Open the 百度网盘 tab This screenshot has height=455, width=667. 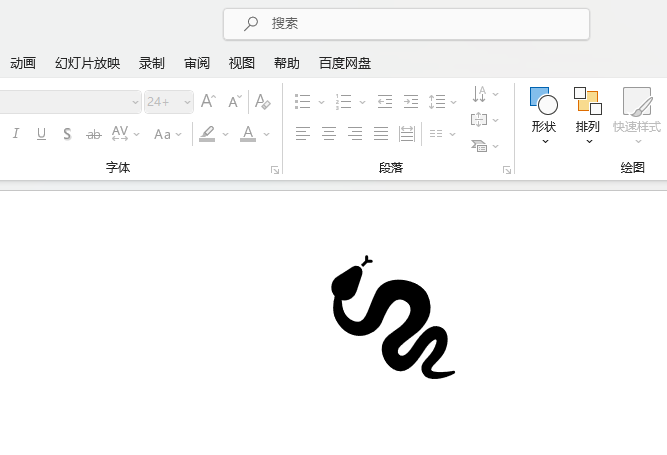[x=345, y=63]
